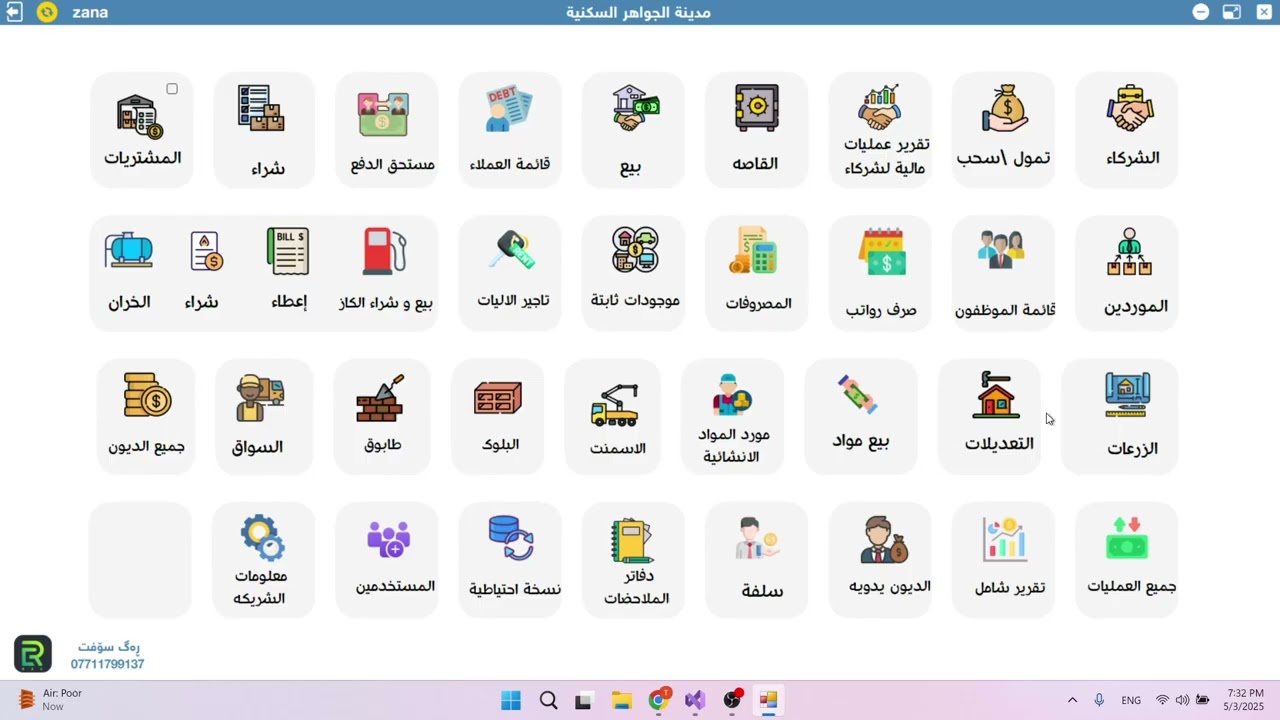This screenshot has height=720, width=1280.
Task: Open نسخة احتياطية database backup icon
Action: 511,538
